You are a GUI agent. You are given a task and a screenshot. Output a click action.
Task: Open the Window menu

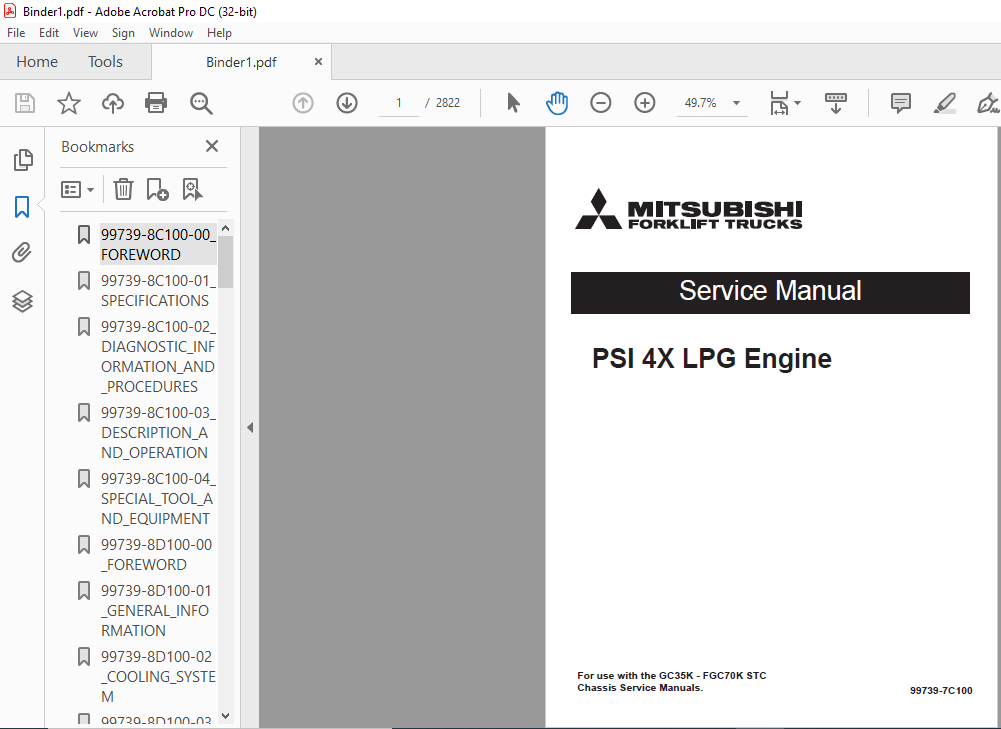170,33
